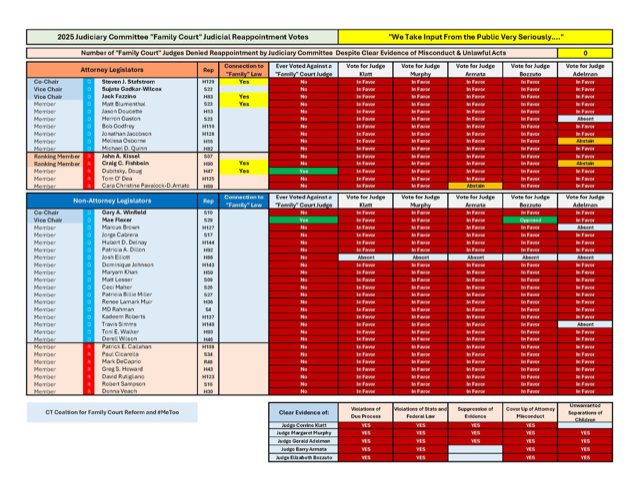
Task: Click the 'Abstain' cell in Craig Fishbein's row
Action: [x=585, y=163]
